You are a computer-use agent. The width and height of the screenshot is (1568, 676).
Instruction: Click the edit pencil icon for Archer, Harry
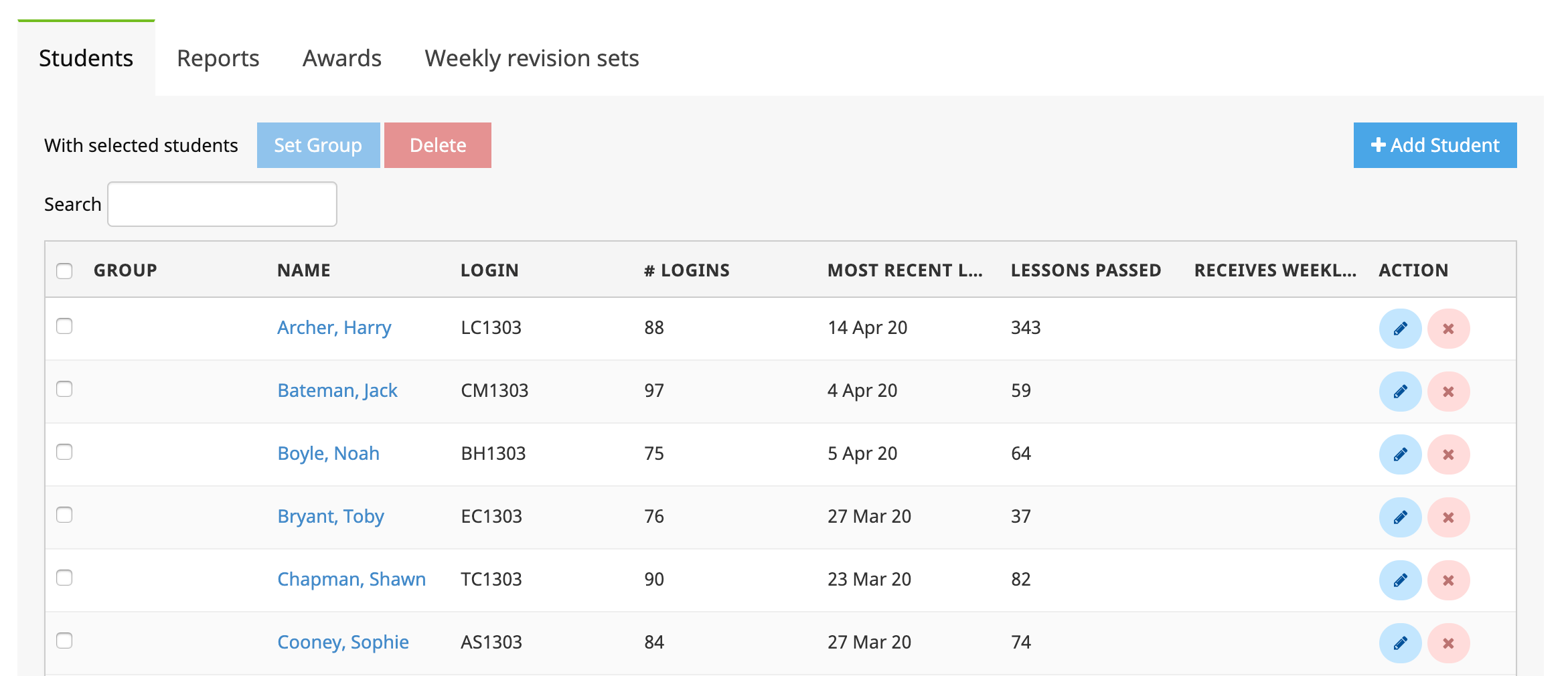(1400, 329)
